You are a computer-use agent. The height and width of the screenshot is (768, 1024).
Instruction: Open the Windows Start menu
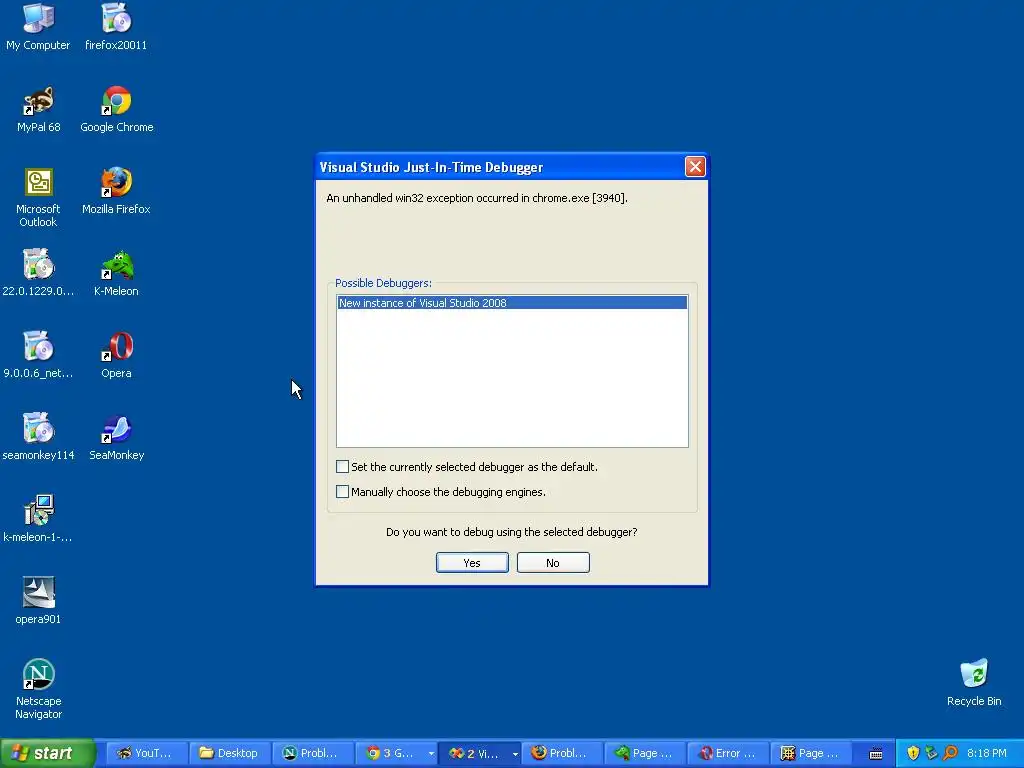pyautogui.click(x=47, y=753)
